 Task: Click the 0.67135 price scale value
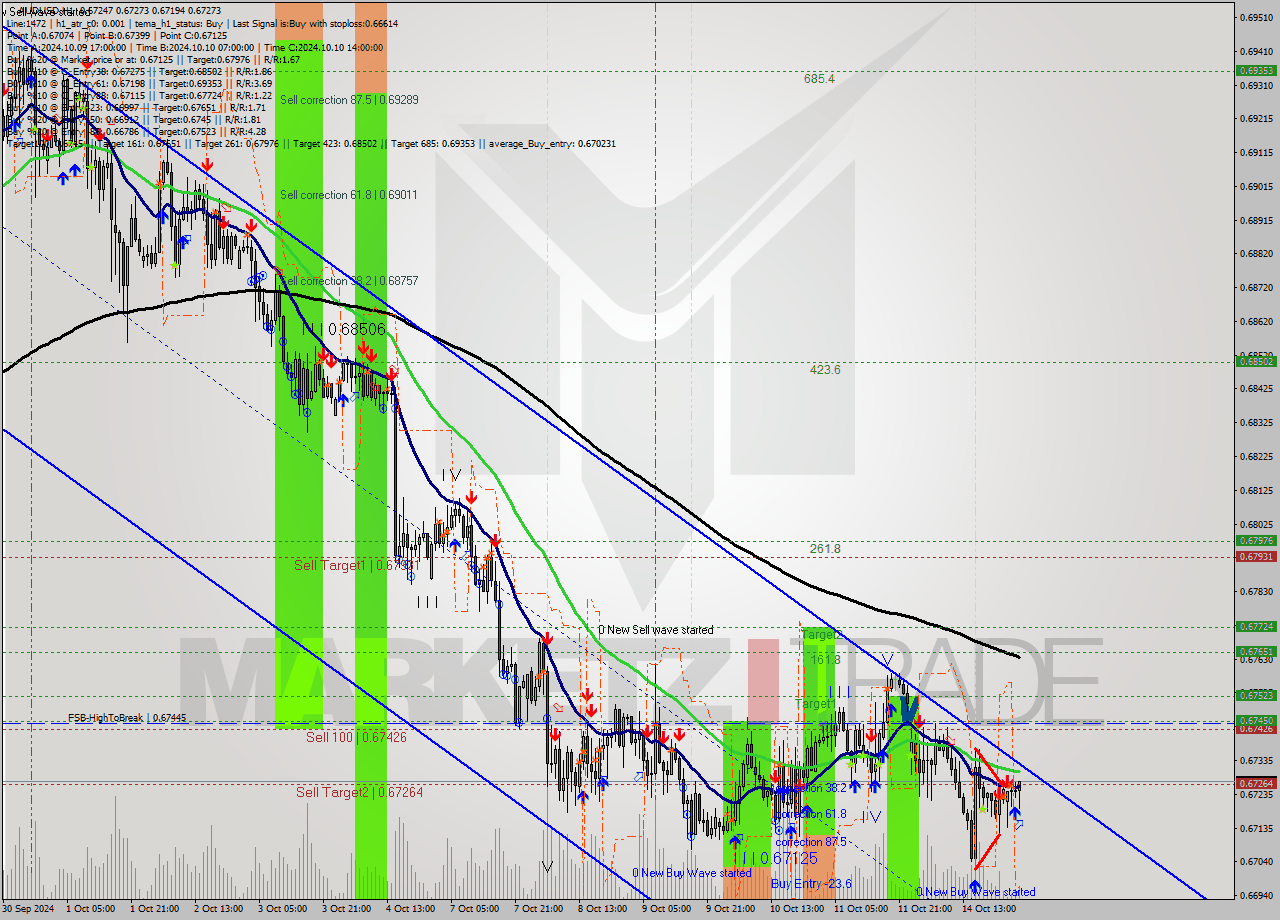click(x=1256, y=828)
